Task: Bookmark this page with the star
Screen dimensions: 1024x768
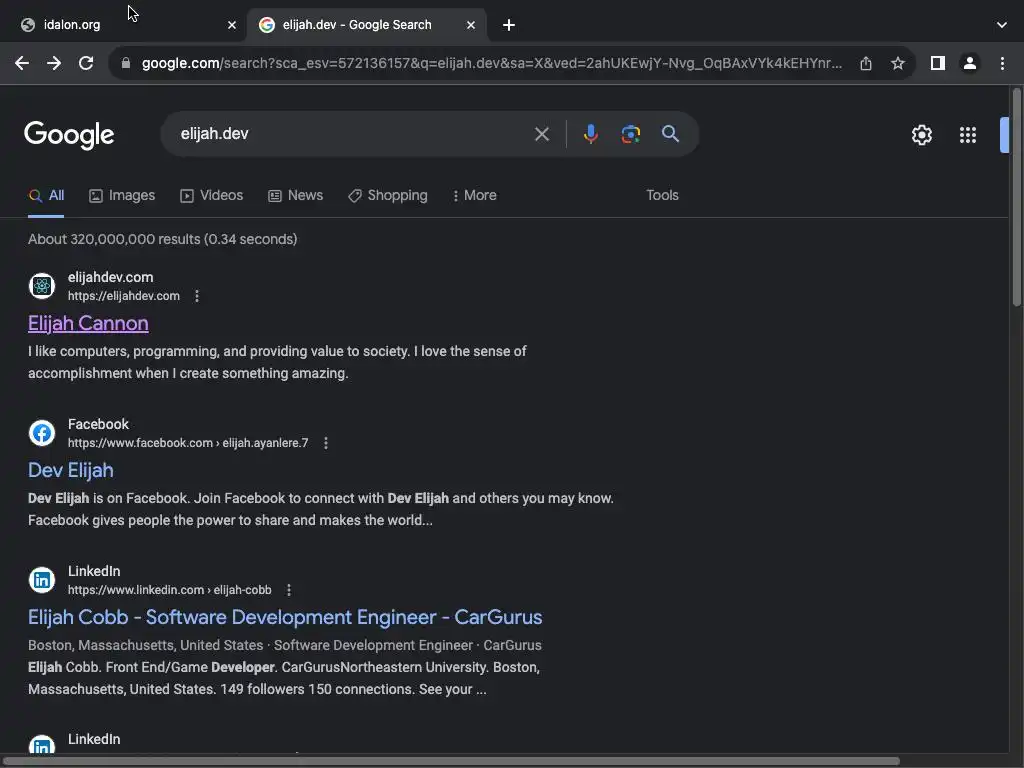Action: pyautogui.click(x=898, y=63)
